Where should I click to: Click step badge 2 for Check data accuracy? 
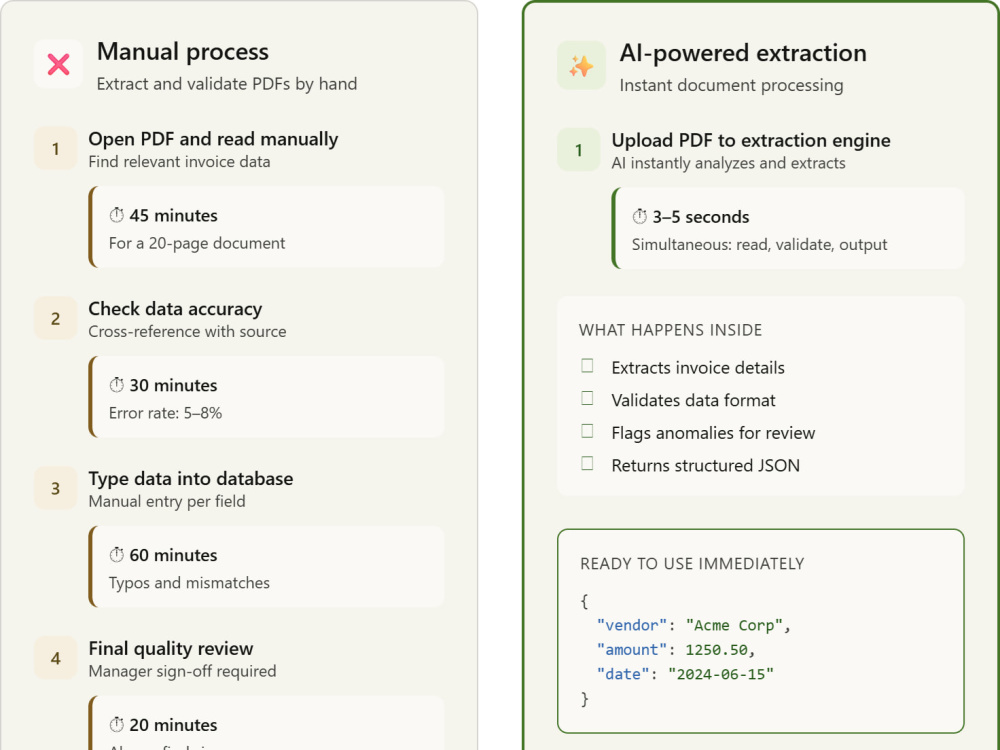pos(55,318)
